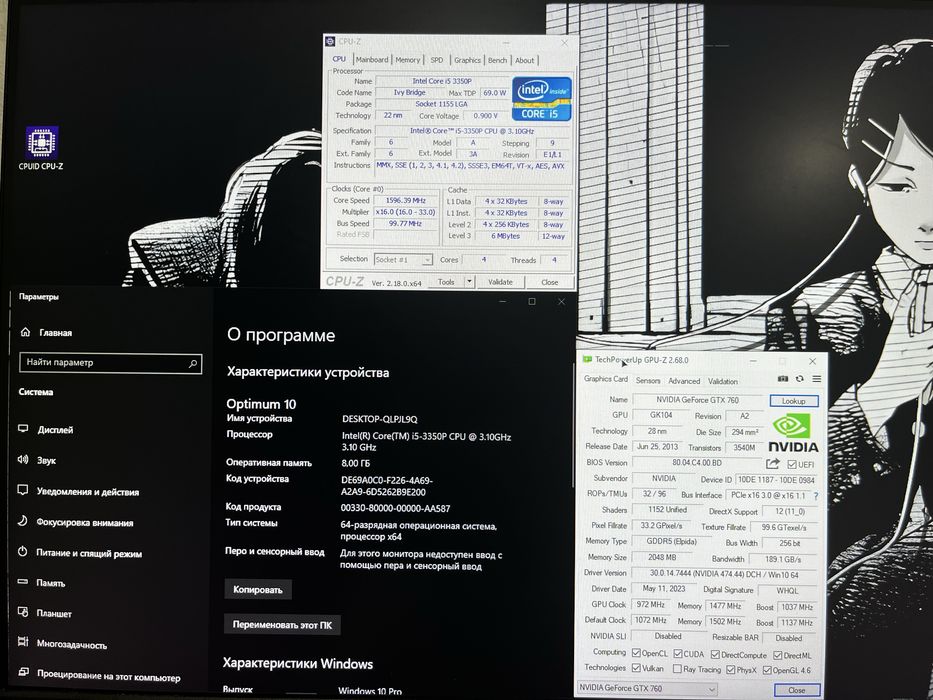Open Звук speaker icon

[23, 460]
